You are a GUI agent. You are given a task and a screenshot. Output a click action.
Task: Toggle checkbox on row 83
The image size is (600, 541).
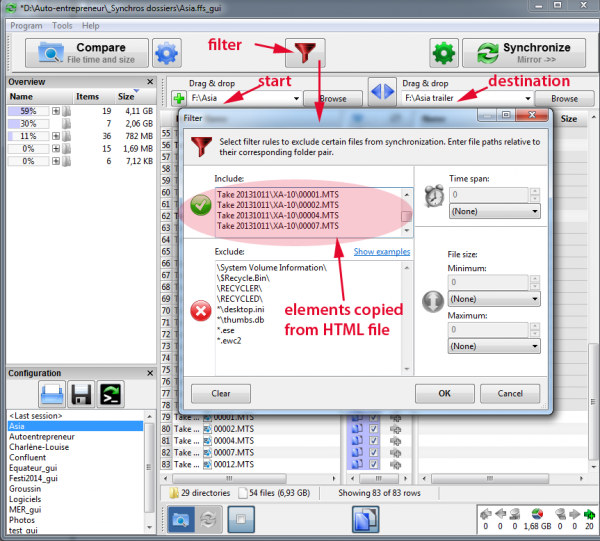click(373, 464)
